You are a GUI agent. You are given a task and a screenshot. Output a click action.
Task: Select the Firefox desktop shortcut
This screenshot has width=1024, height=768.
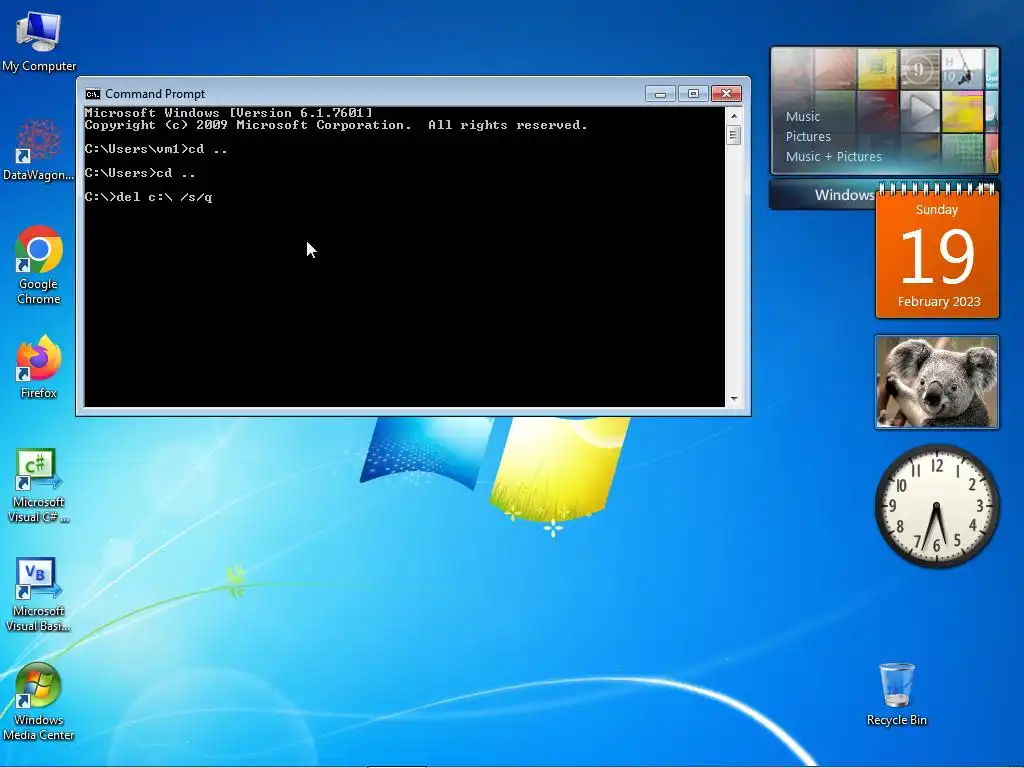(x=39, y=366)
